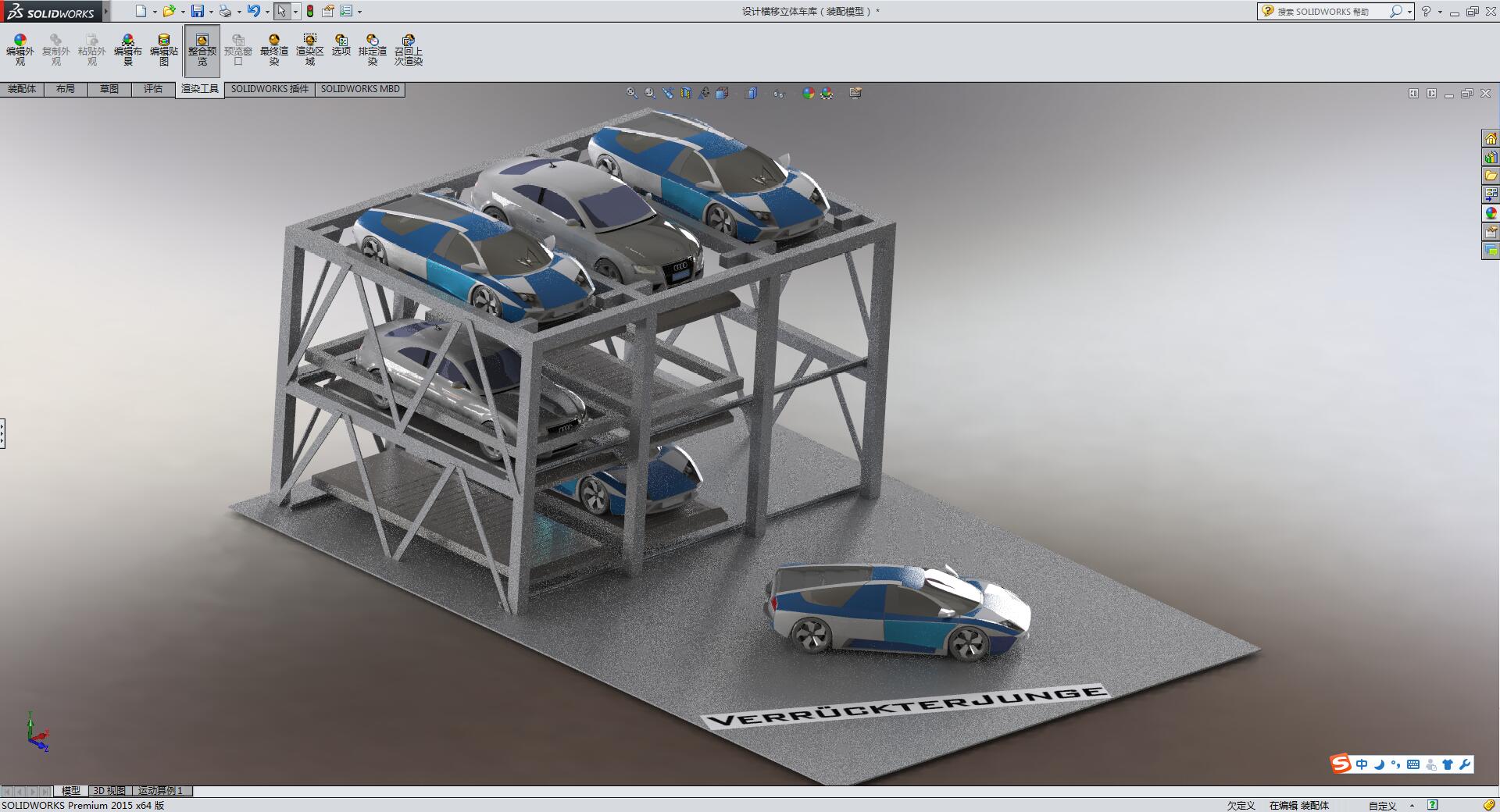Open the 运动算例 1 motion study tab

162,791
